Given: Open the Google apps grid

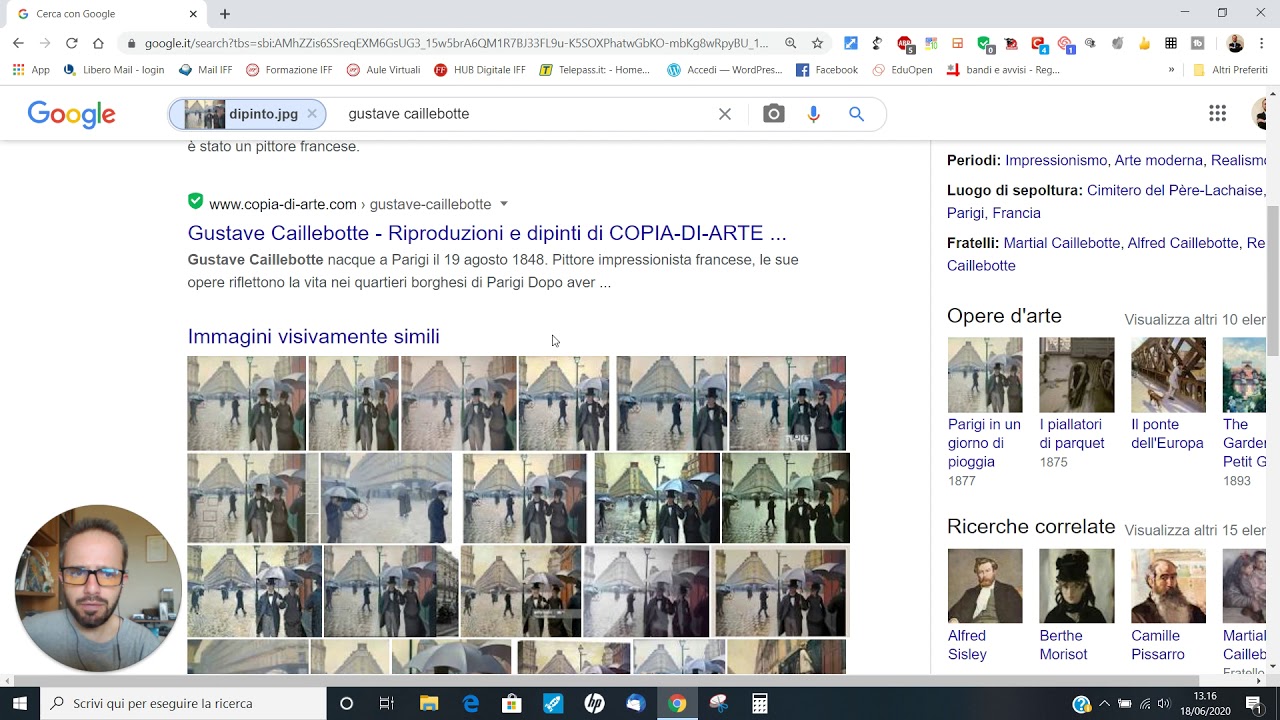Looking at the screenshot, I should pos(1217,114).
